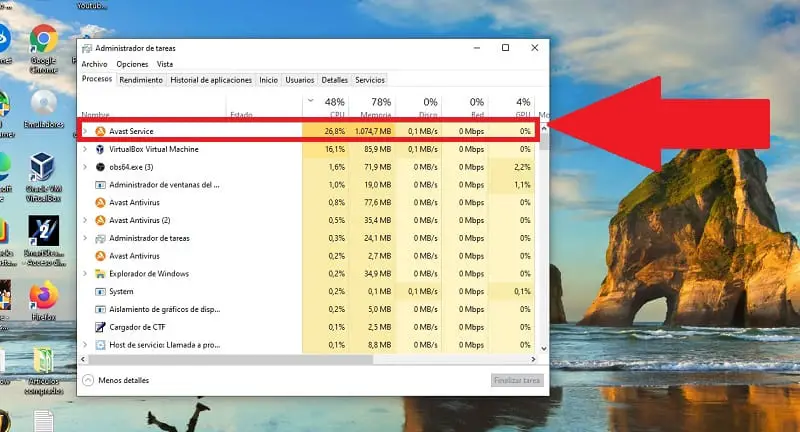Expand the Avast Antivirus (2) group
This screenshot has height=432, width=800.
tap(85, 220)
